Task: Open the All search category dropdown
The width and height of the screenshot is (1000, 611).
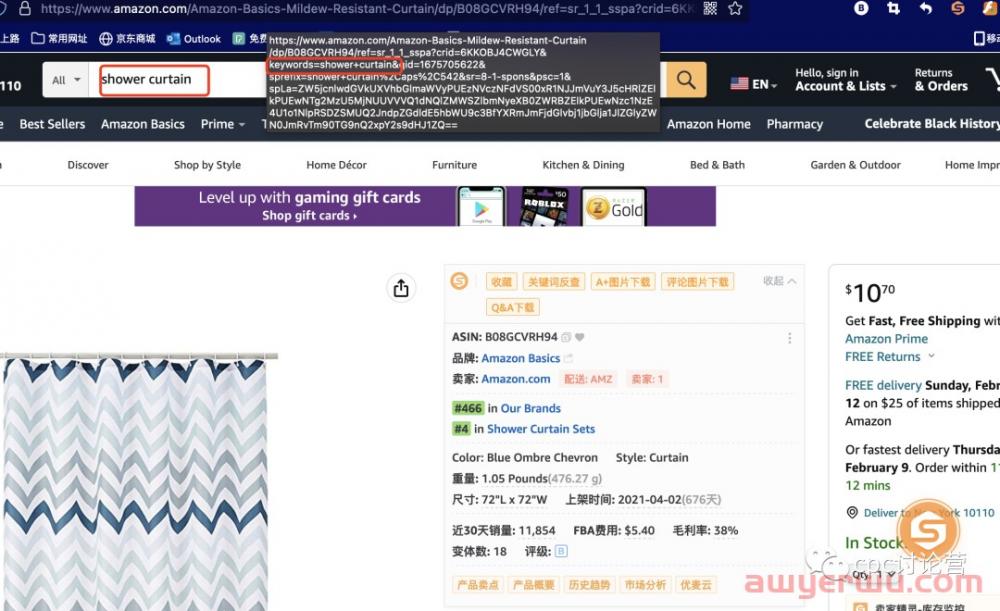Action: 66,80
